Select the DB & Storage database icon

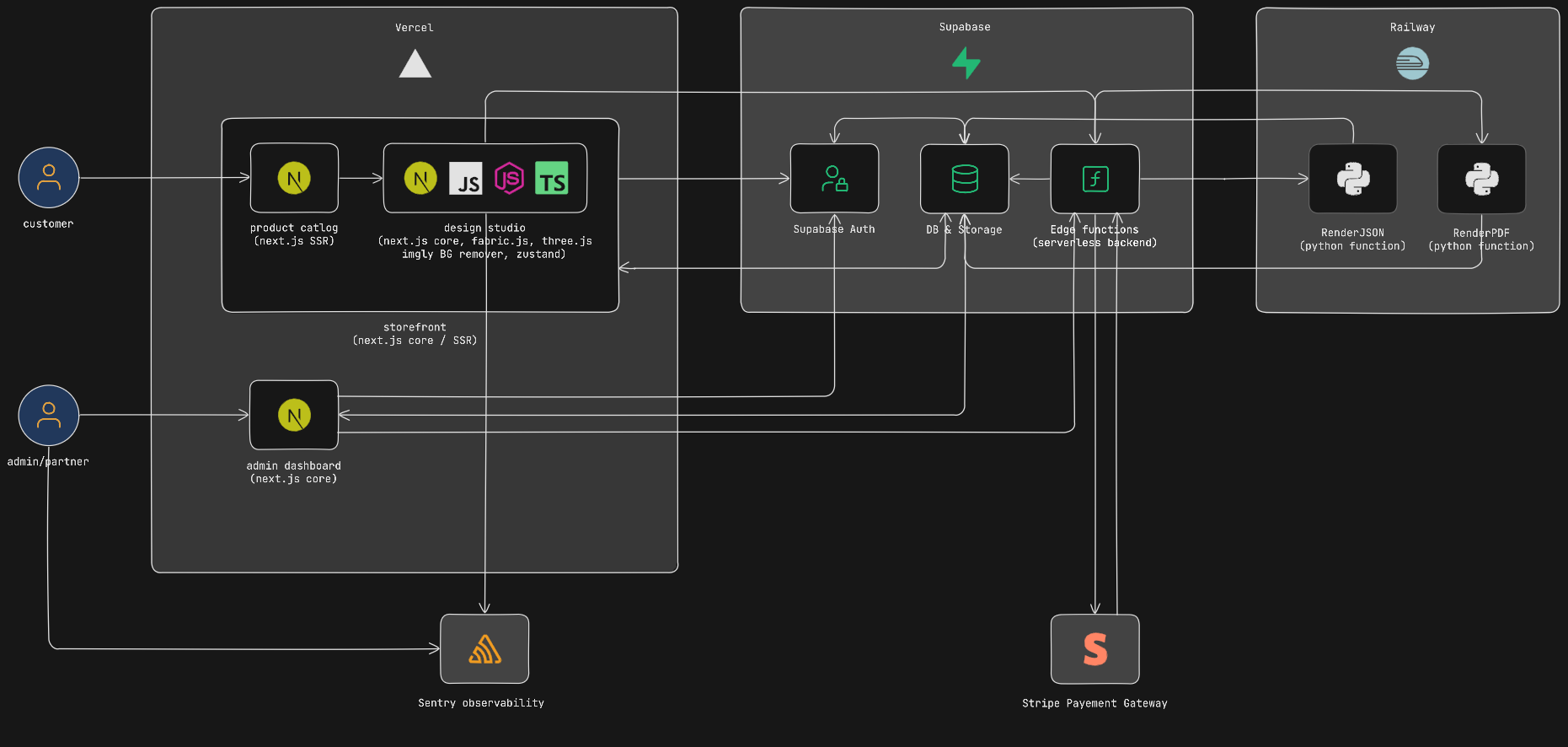coord(965,179)
